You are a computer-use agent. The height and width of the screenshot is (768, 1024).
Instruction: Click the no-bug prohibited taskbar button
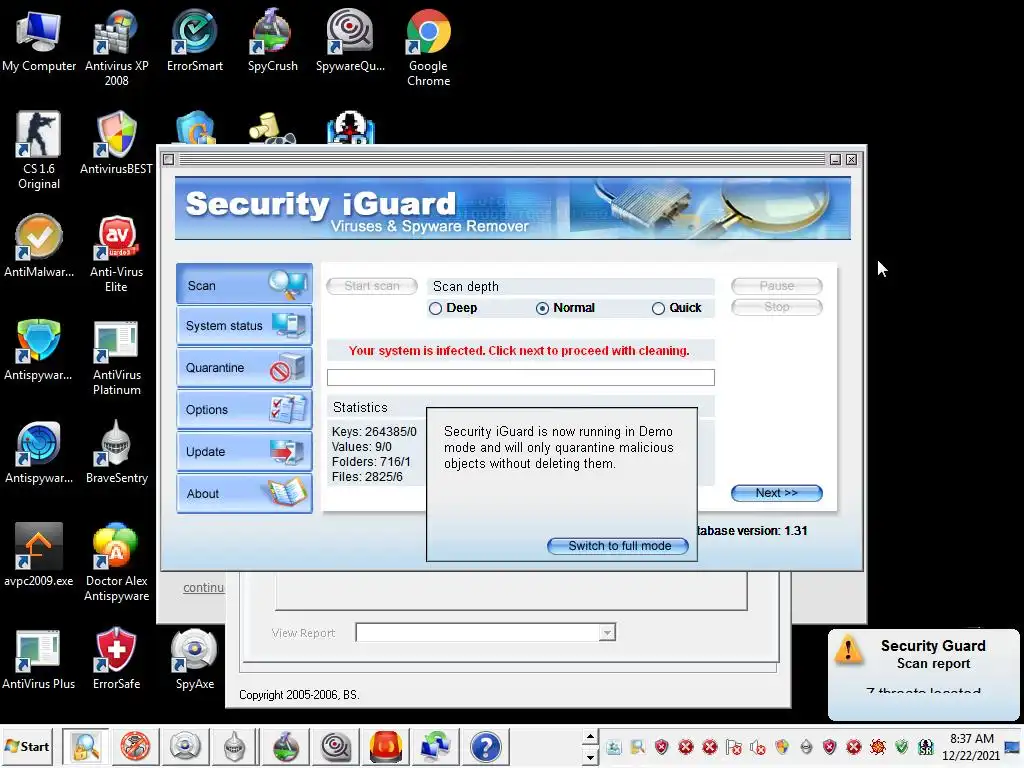point(135,746)
